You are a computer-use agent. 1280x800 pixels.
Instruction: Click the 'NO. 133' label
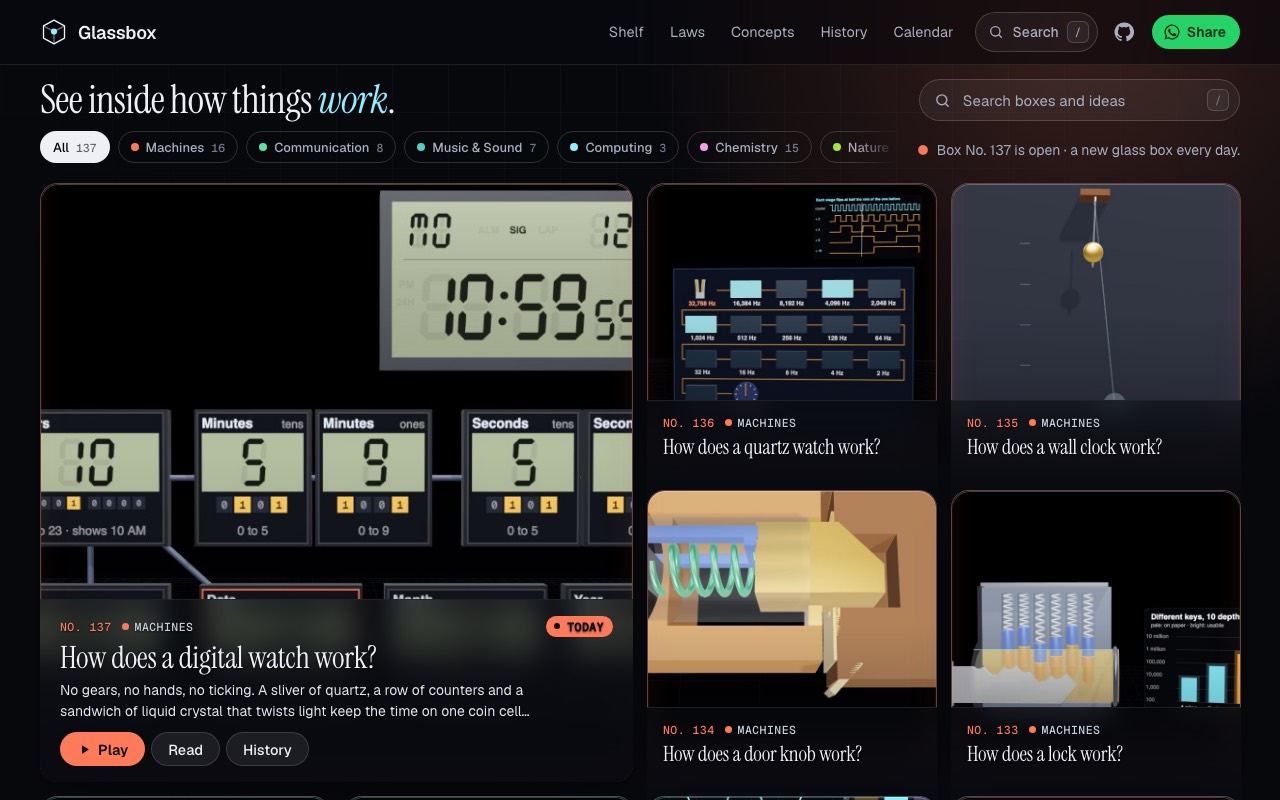[992, 730]
